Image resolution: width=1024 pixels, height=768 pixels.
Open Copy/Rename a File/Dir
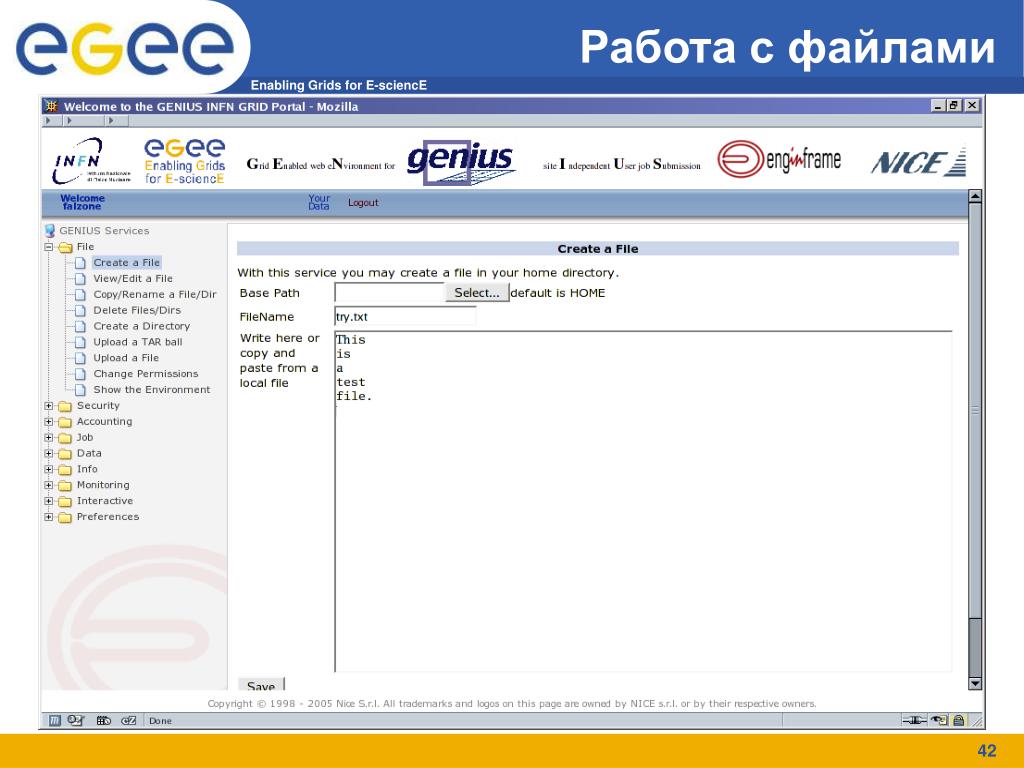tap(155, 295)
